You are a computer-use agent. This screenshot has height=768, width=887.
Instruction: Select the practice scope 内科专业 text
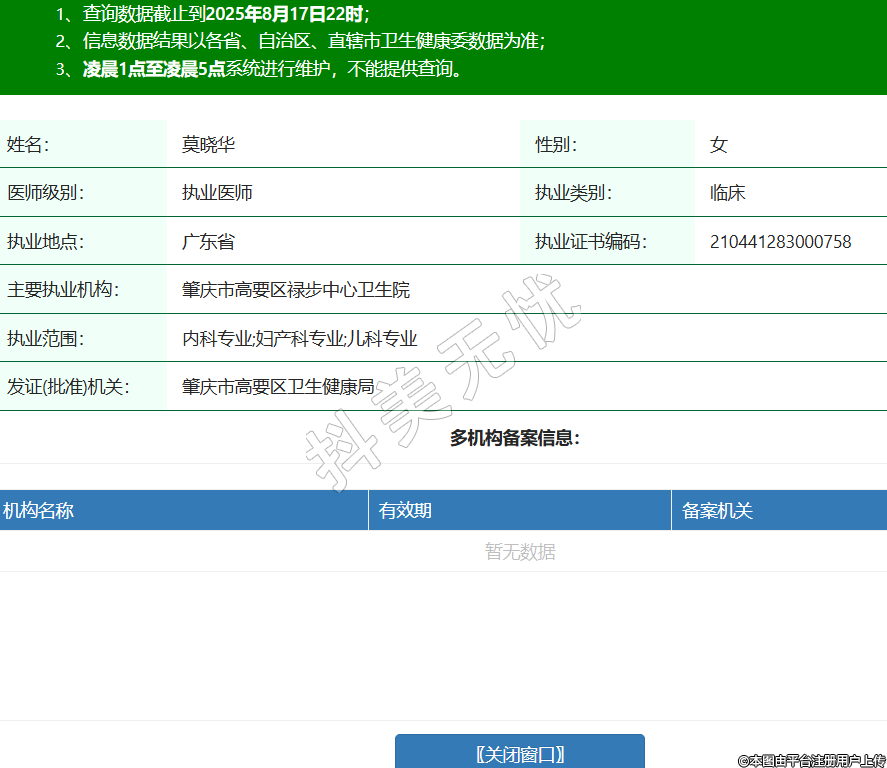coord(216,339)
